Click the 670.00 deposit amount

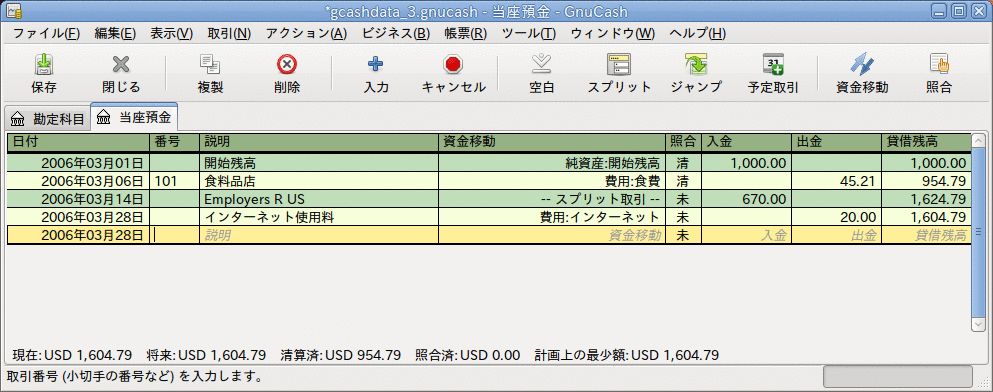point(746,199)
